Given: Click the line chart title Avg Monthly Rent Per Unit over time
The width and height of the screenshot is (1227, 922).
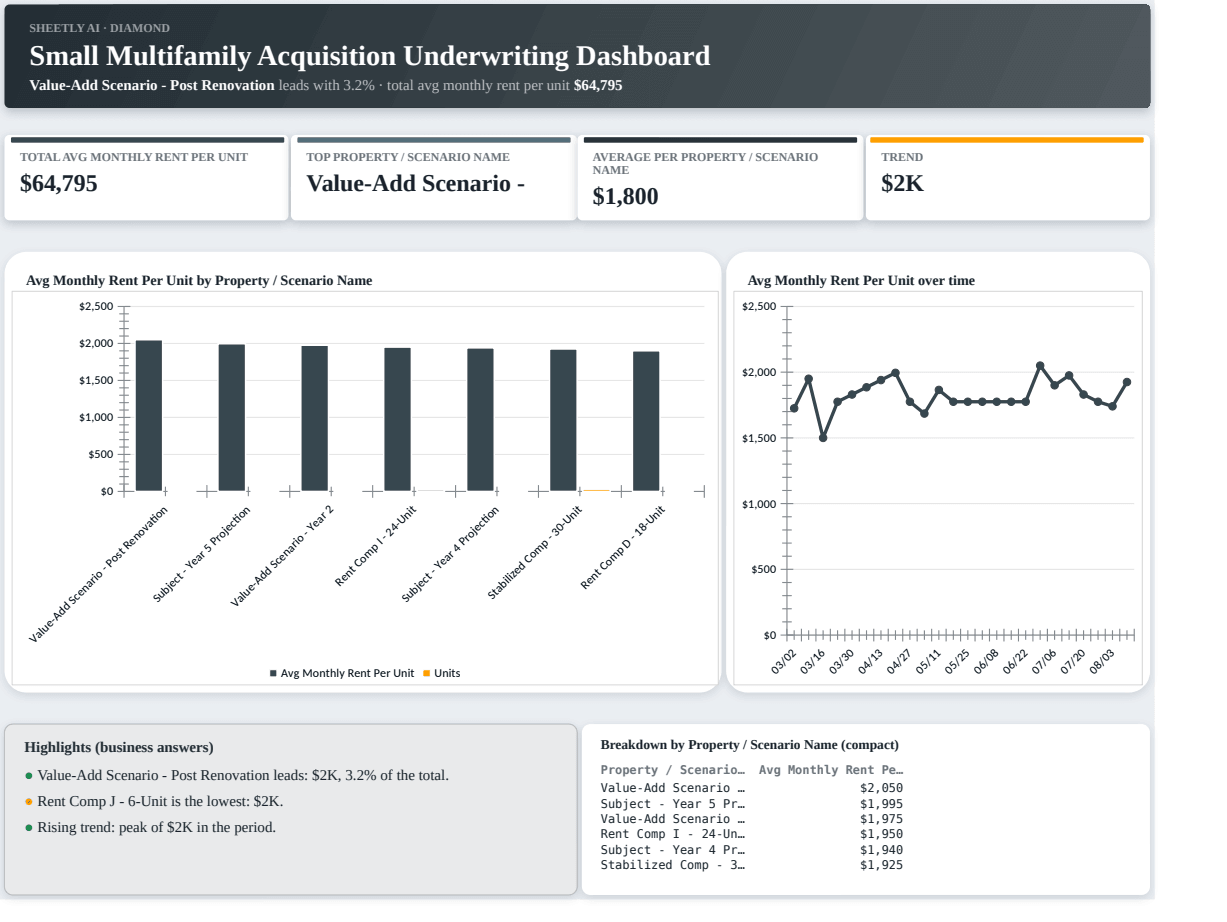Looking at the screenshot, I should (861, 281).
